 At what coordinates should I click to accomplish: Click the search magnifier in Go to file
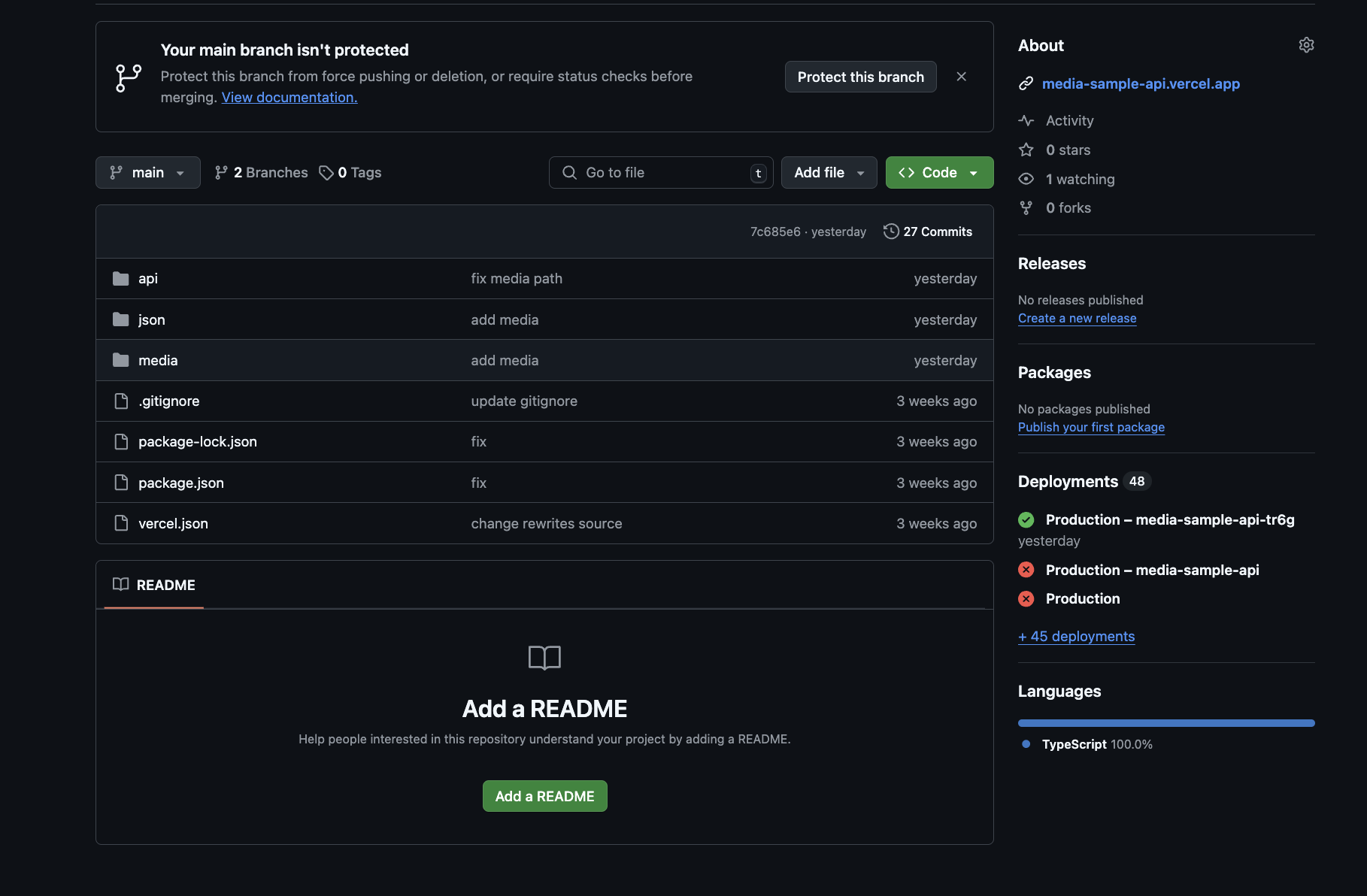tap(570, 173)
